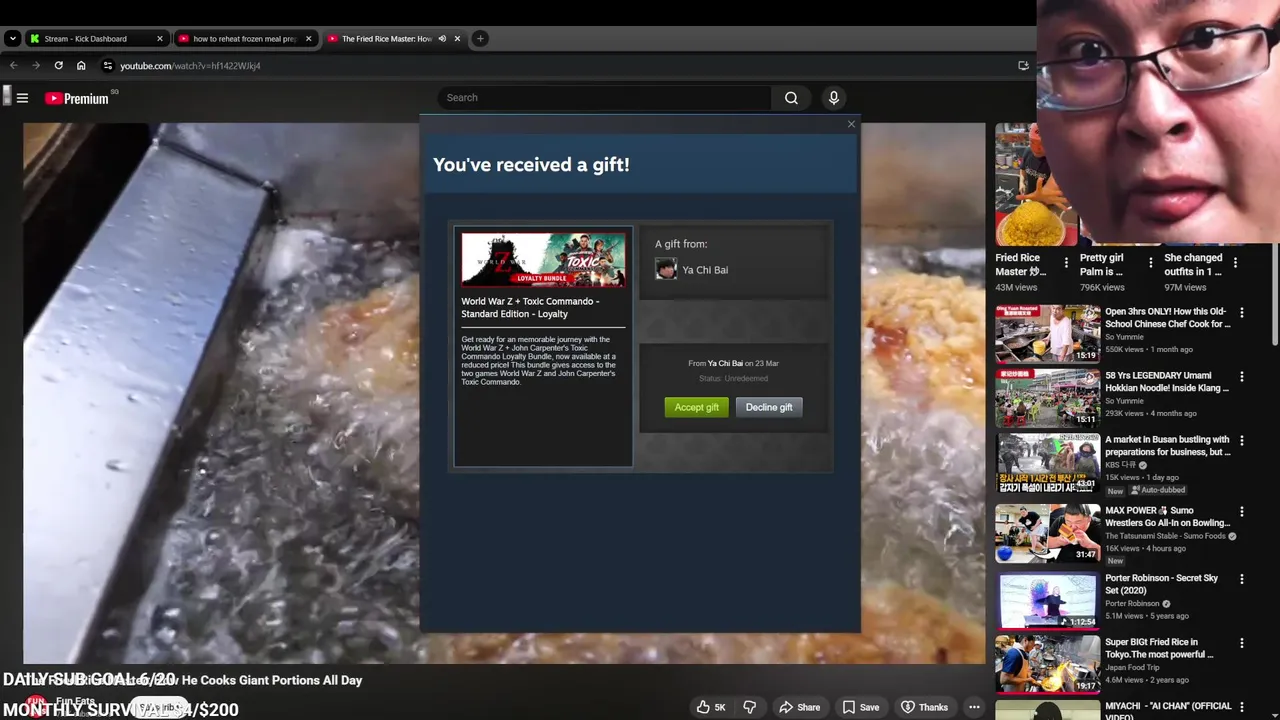The width and height of the screenshot is (1280, 720).
Task: Open more actions ellipsis under video
Action: [974, 707]
